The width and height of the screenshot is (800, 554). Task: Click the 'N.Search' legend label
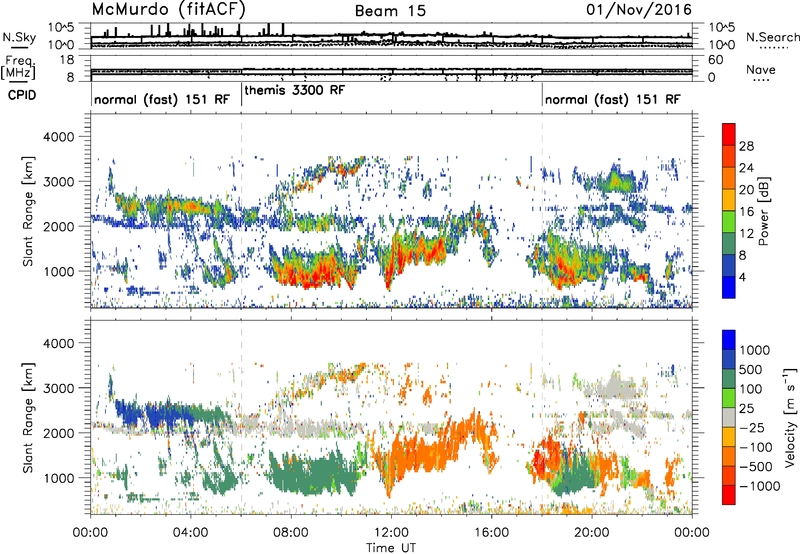pos(772,37)
